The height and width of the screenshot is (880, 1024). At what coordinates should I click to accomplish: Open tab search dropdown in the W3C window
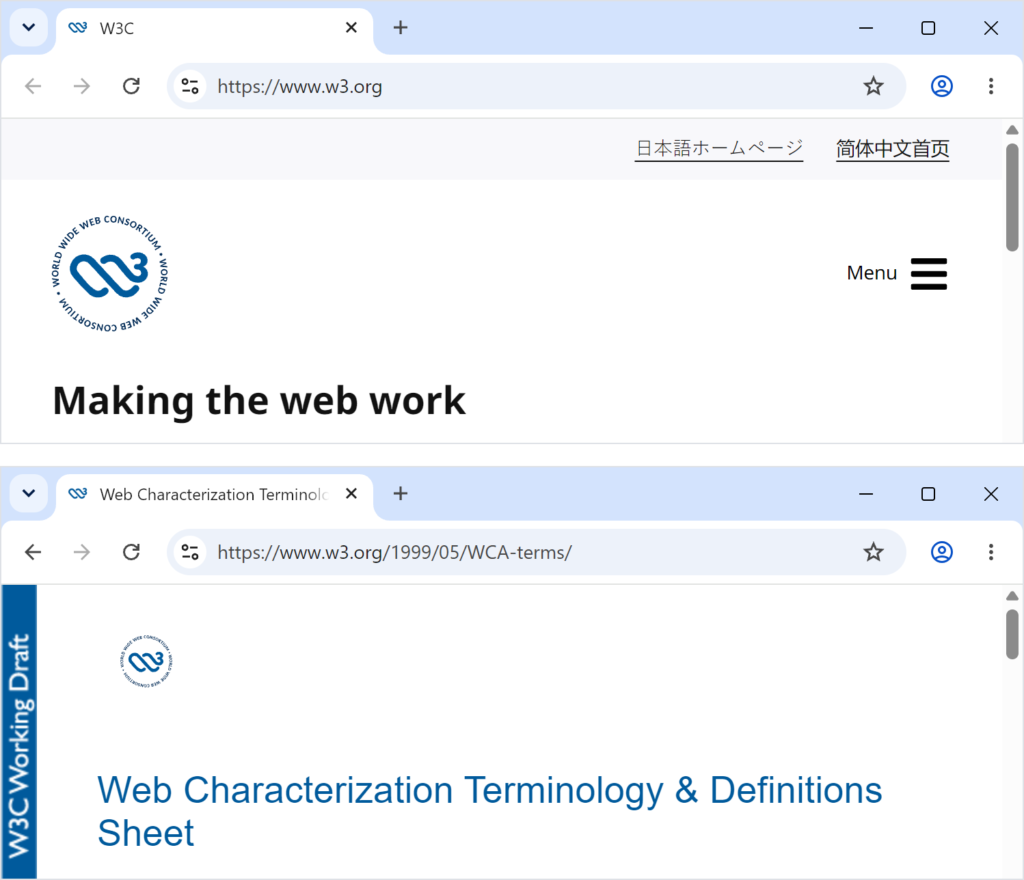29,28
